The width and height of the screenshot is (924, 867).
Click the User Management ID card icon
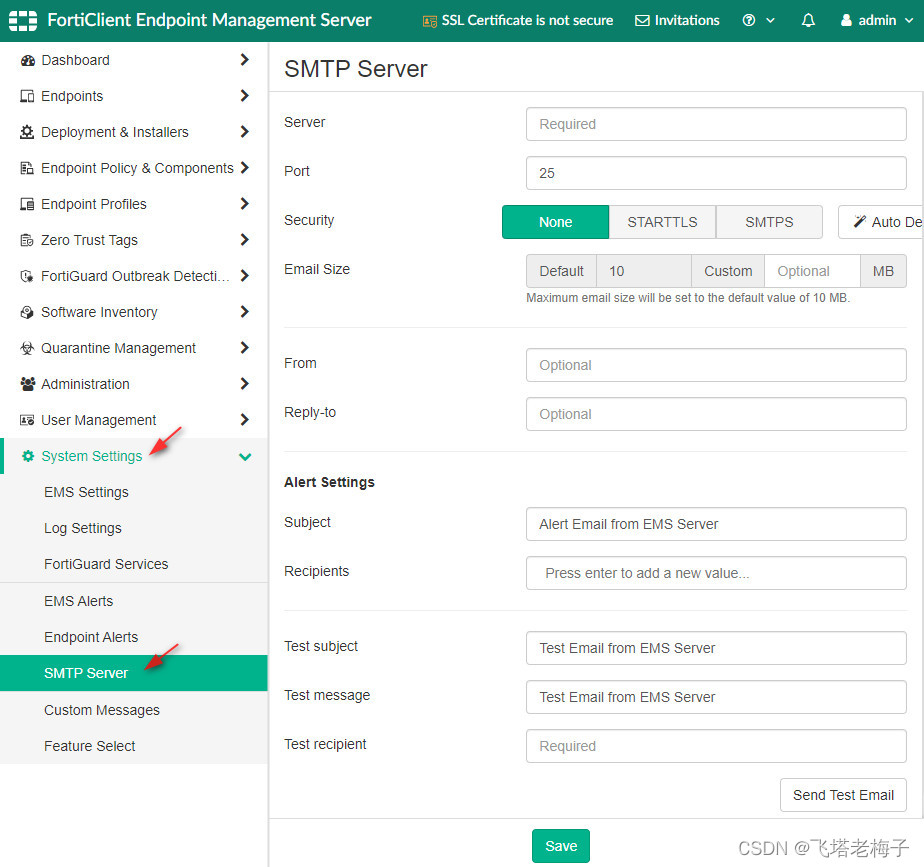coord(27,420)
